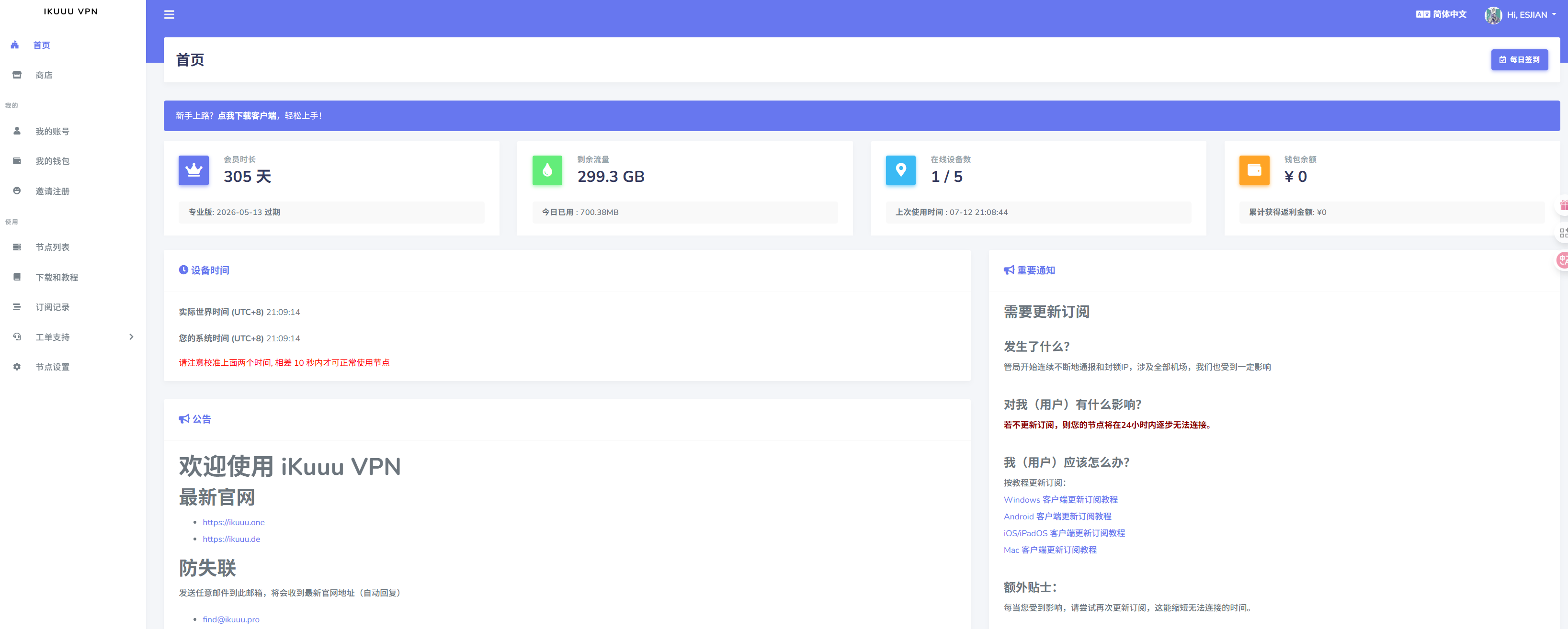Click the crown icon on 会员时长 card
This screenshot has height=629, width=1568.
click(x=193, y=170)
